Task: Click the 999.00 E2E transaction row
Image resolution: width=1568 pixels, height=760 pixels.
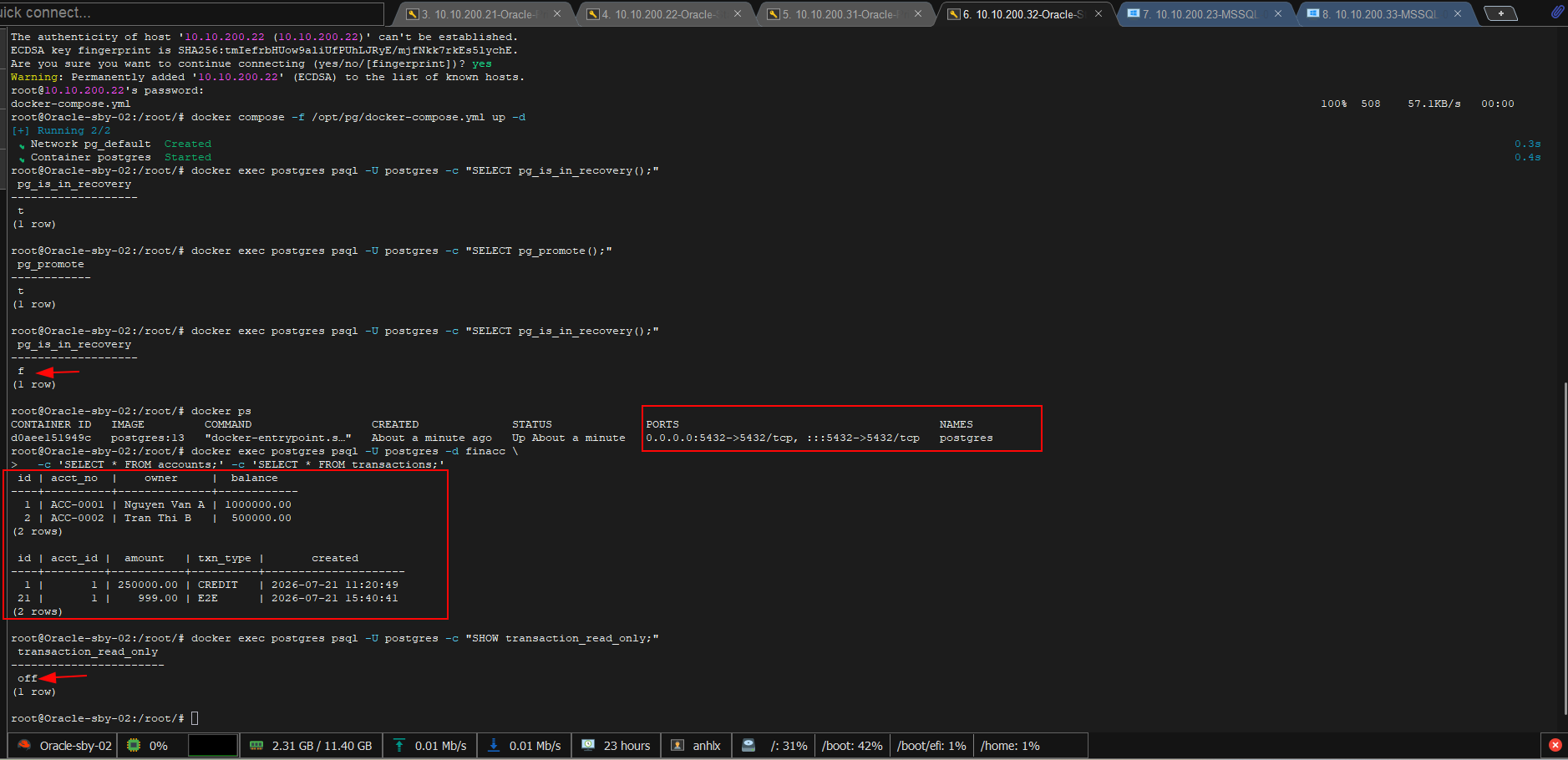Action: tap(208, 598)
